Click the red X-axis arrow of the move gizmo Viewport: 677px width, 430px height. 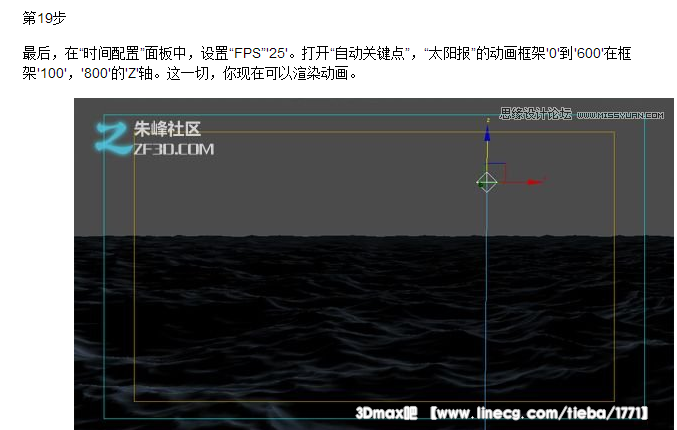pos(535,182)
